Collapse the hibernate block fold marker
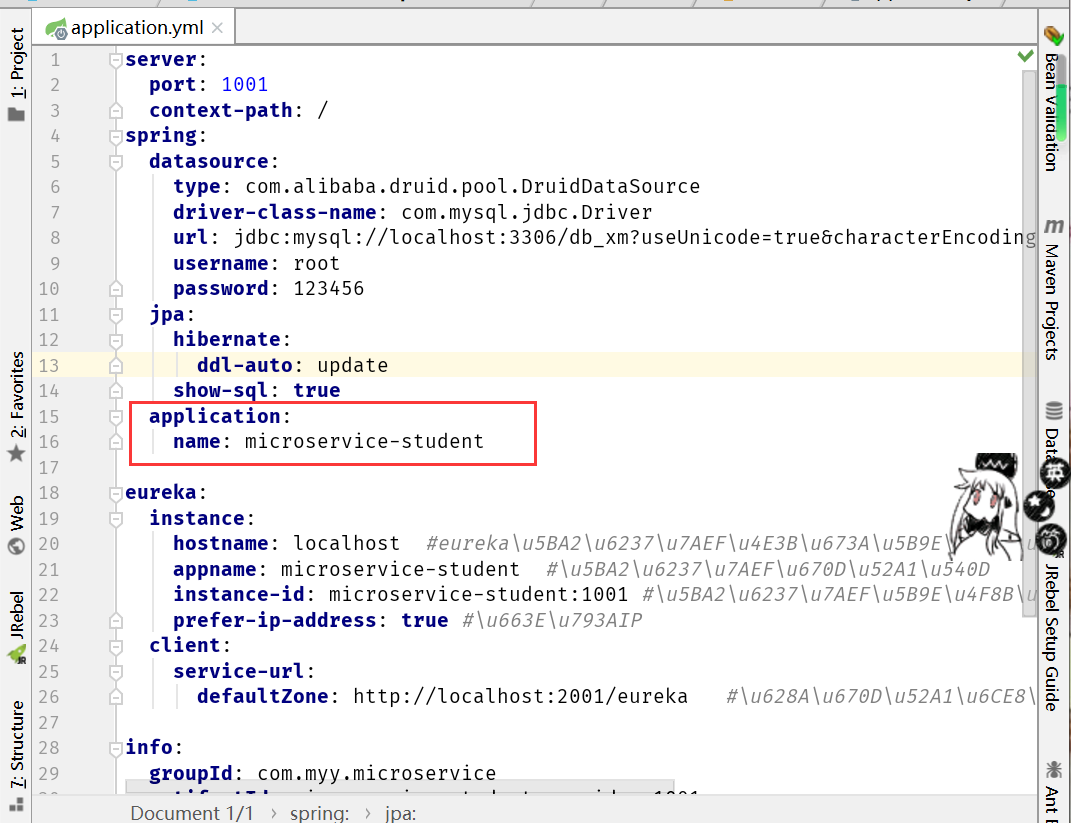Screen dimensions: 1071x823 (x=115, y=340)
